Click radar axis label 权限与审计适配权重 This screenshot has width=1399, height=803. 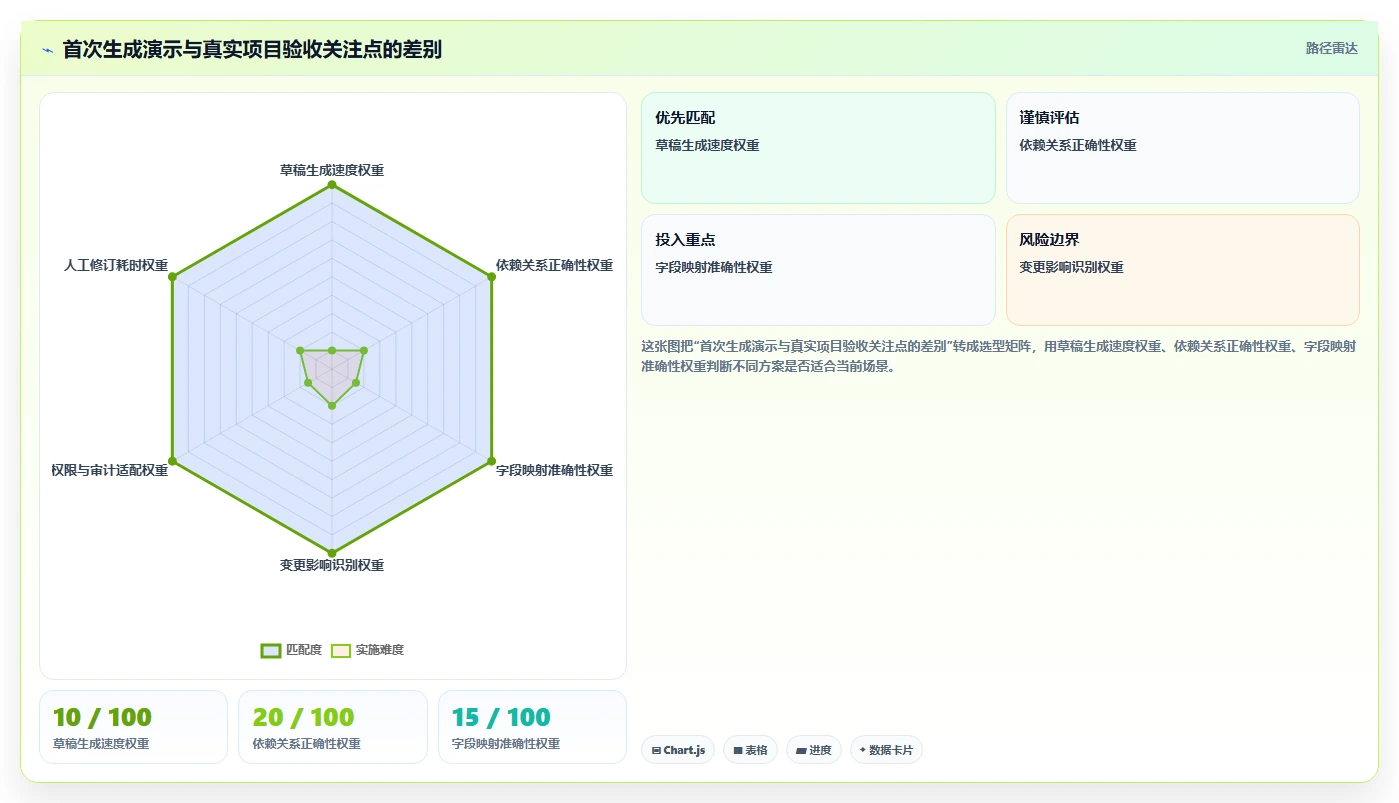(x=110, y=470)
